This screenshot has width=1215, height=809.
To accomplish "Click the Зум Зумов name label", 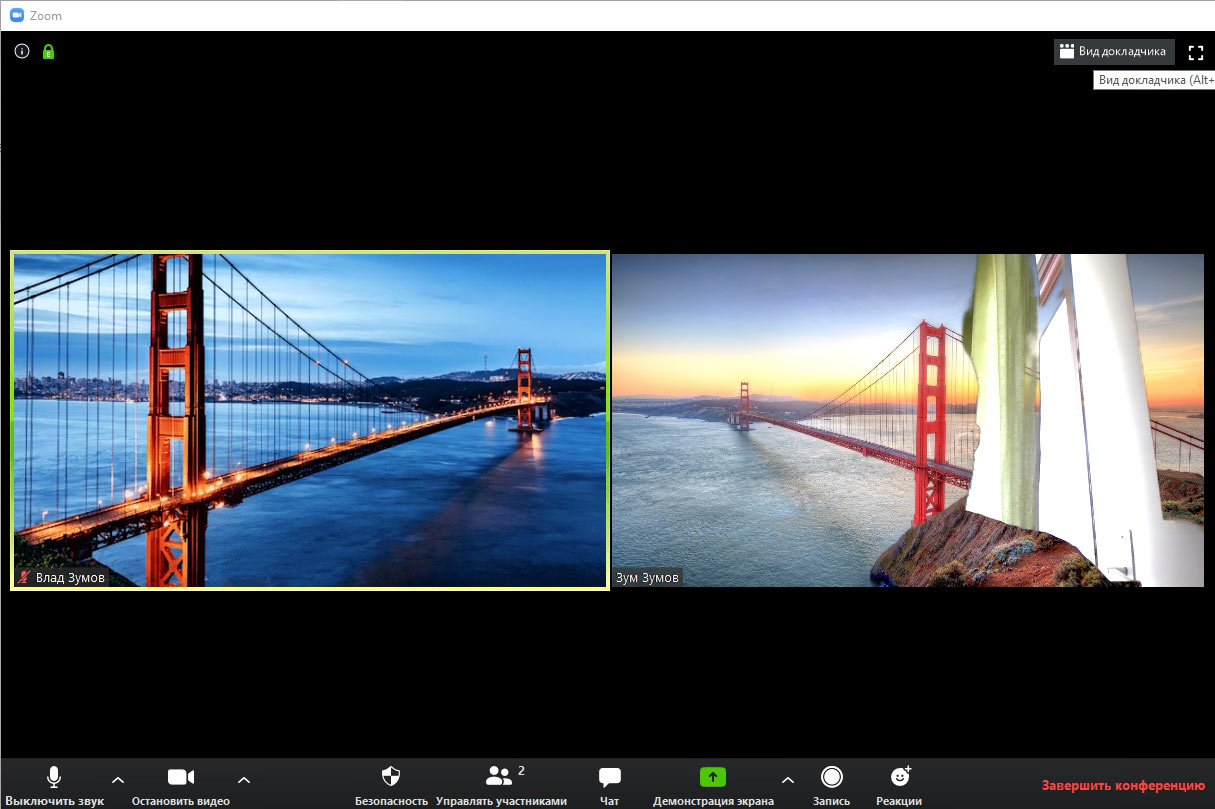I will (x=647, y=578).
